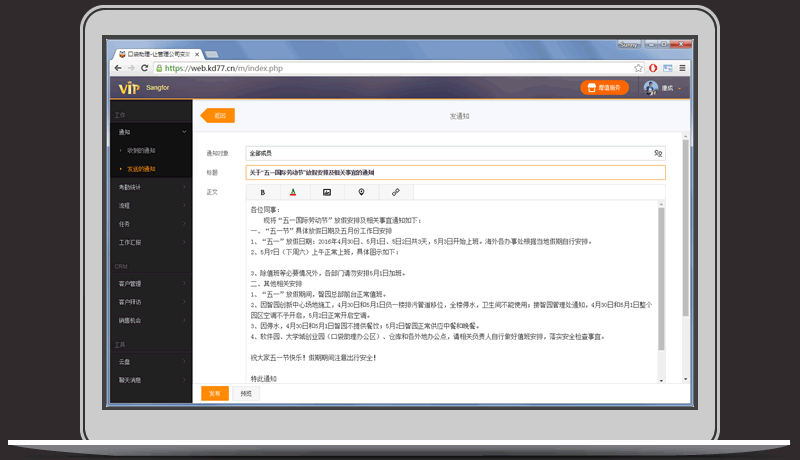
Task: Click the editor scrollbar down arrow
Action: click(661, 380)
